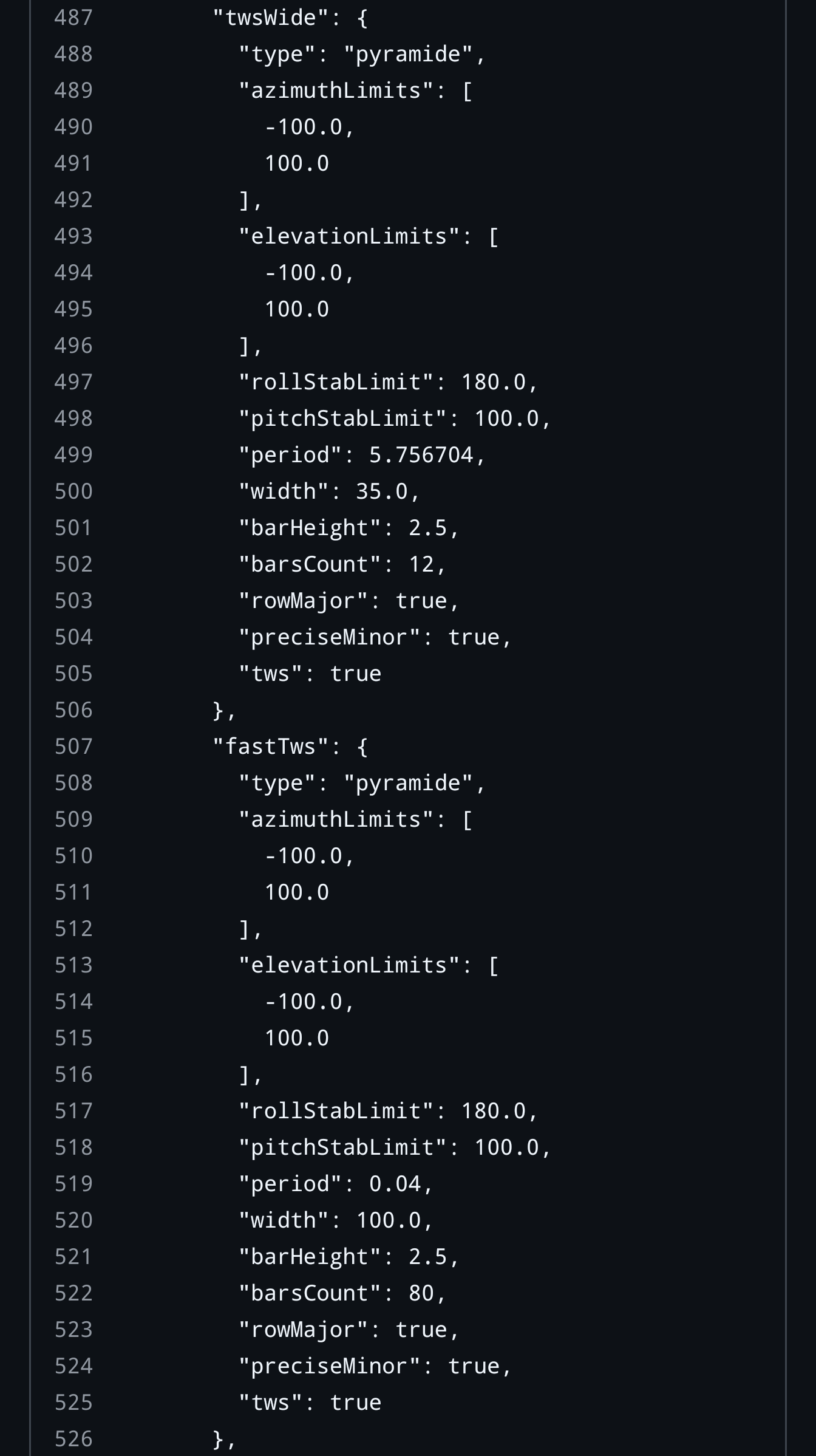Click the barsCount value 80

[x=421, y=1293]
